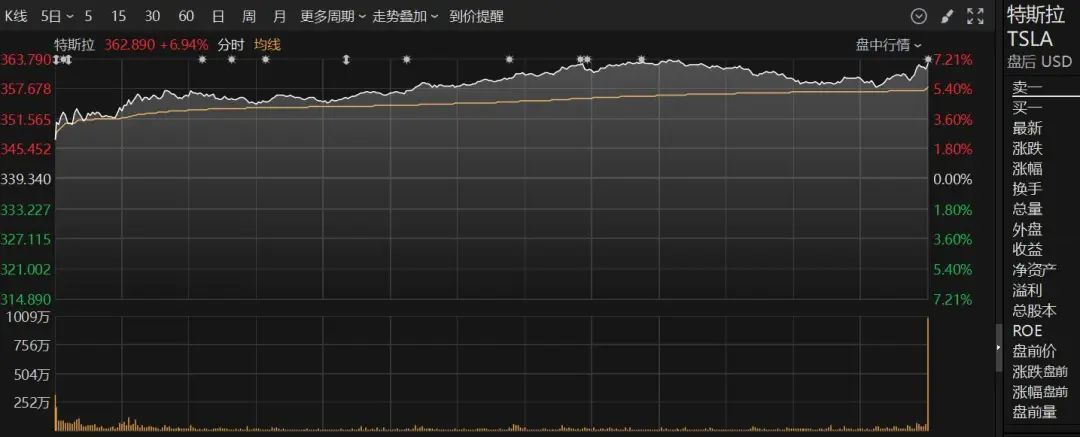
Task: Click the tall volume bar at chart end
Action: pyautogui.click(x=928, y=374)
